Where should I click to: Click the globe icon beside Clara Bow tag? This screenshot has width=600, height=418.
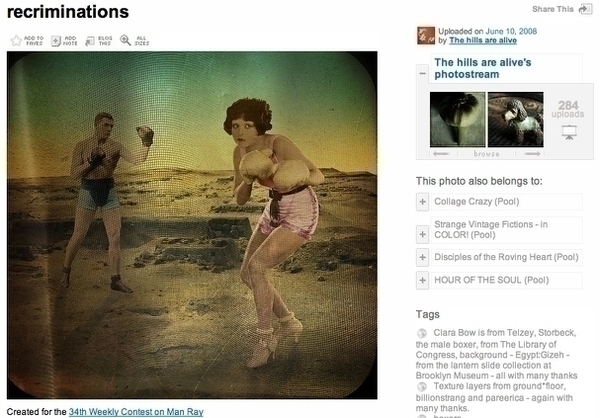(422, 333)
